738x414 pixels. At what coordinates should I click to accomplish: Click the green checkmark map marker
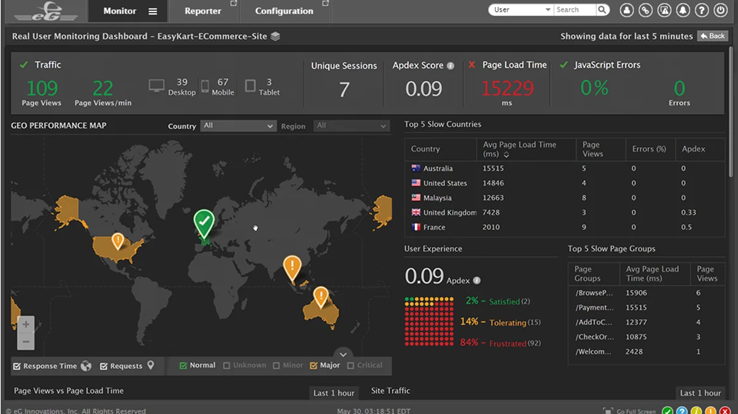204,223
